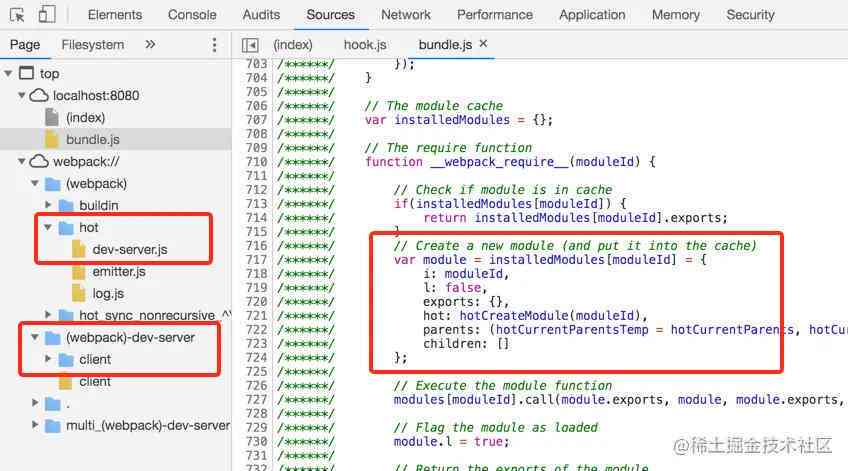Open bundle.js in the file tree
Image resolution: width=848 pixels, height=471 pixels.
[92, 140]
